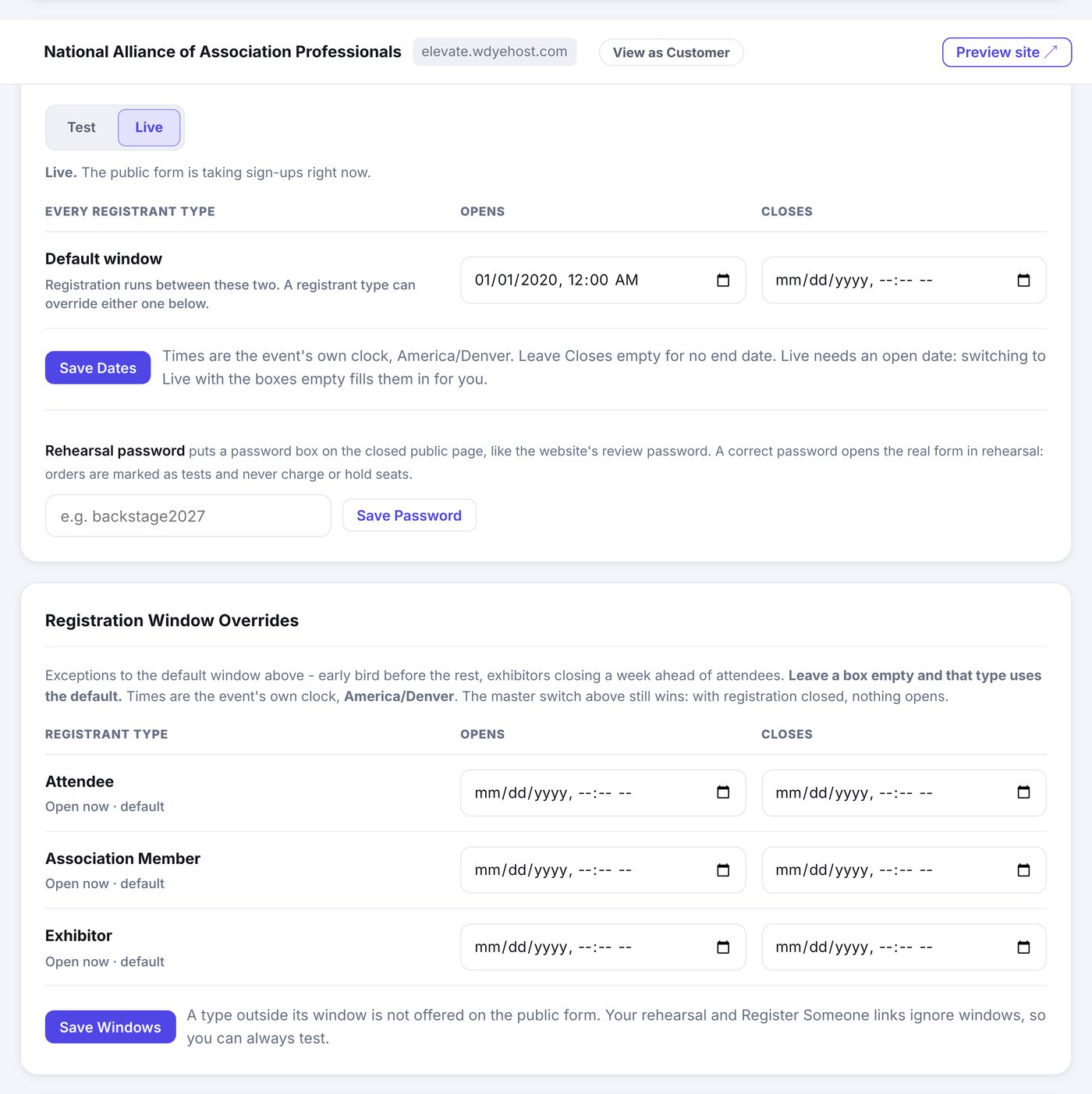Click the 'Rehearsal password' label

coord(115,451)
